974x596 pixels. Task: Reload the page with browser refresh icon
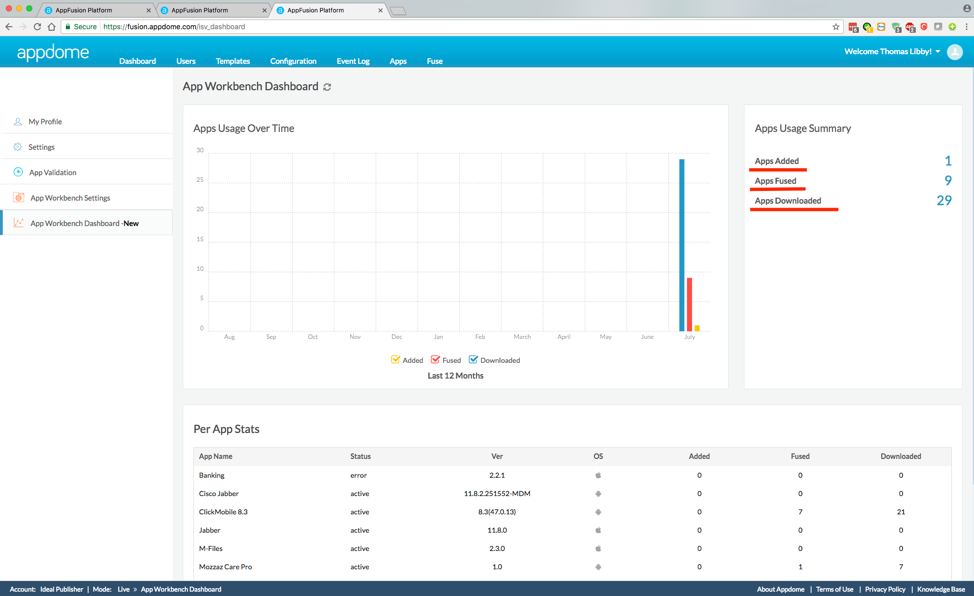pyautogui.click(x=37, y=27)
